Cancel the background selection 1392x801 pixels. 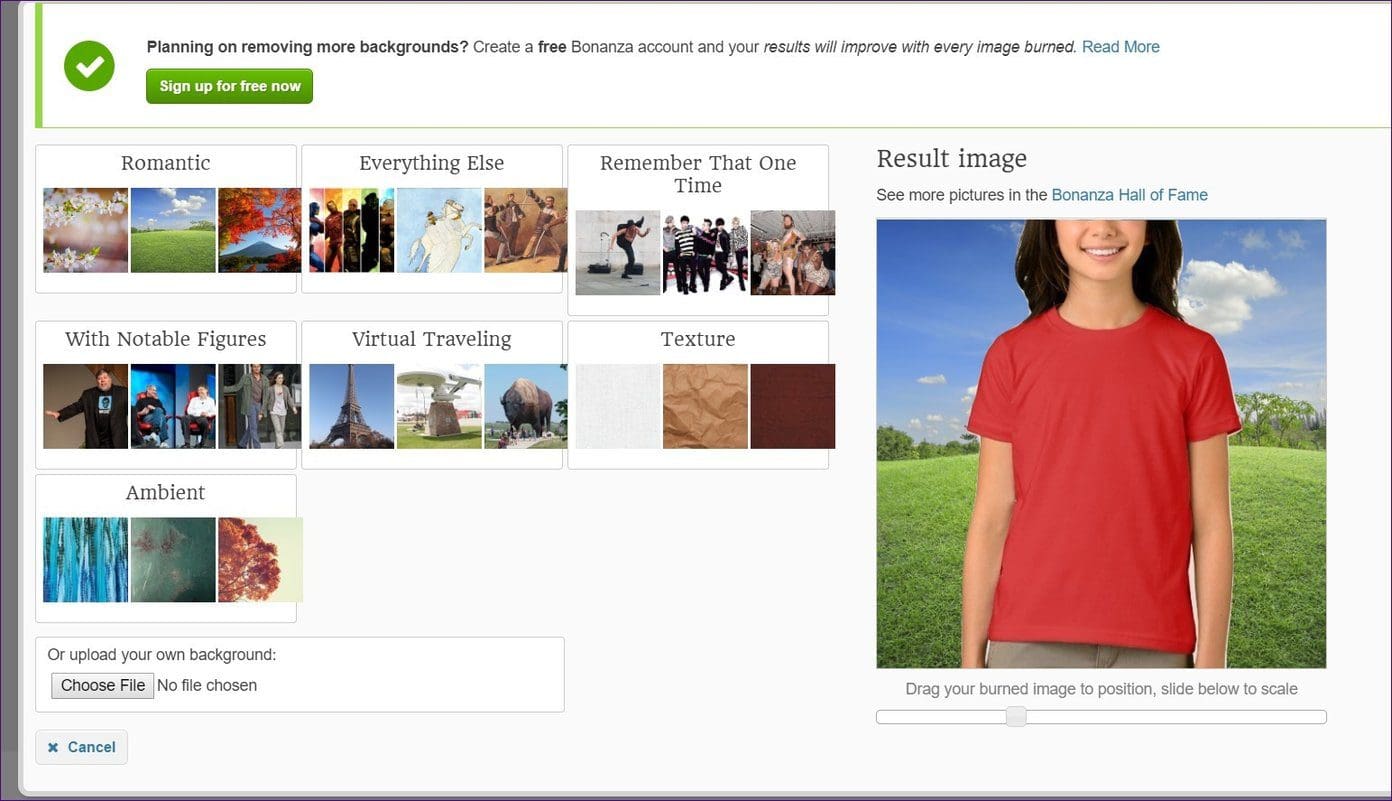[x=81, y=747]
